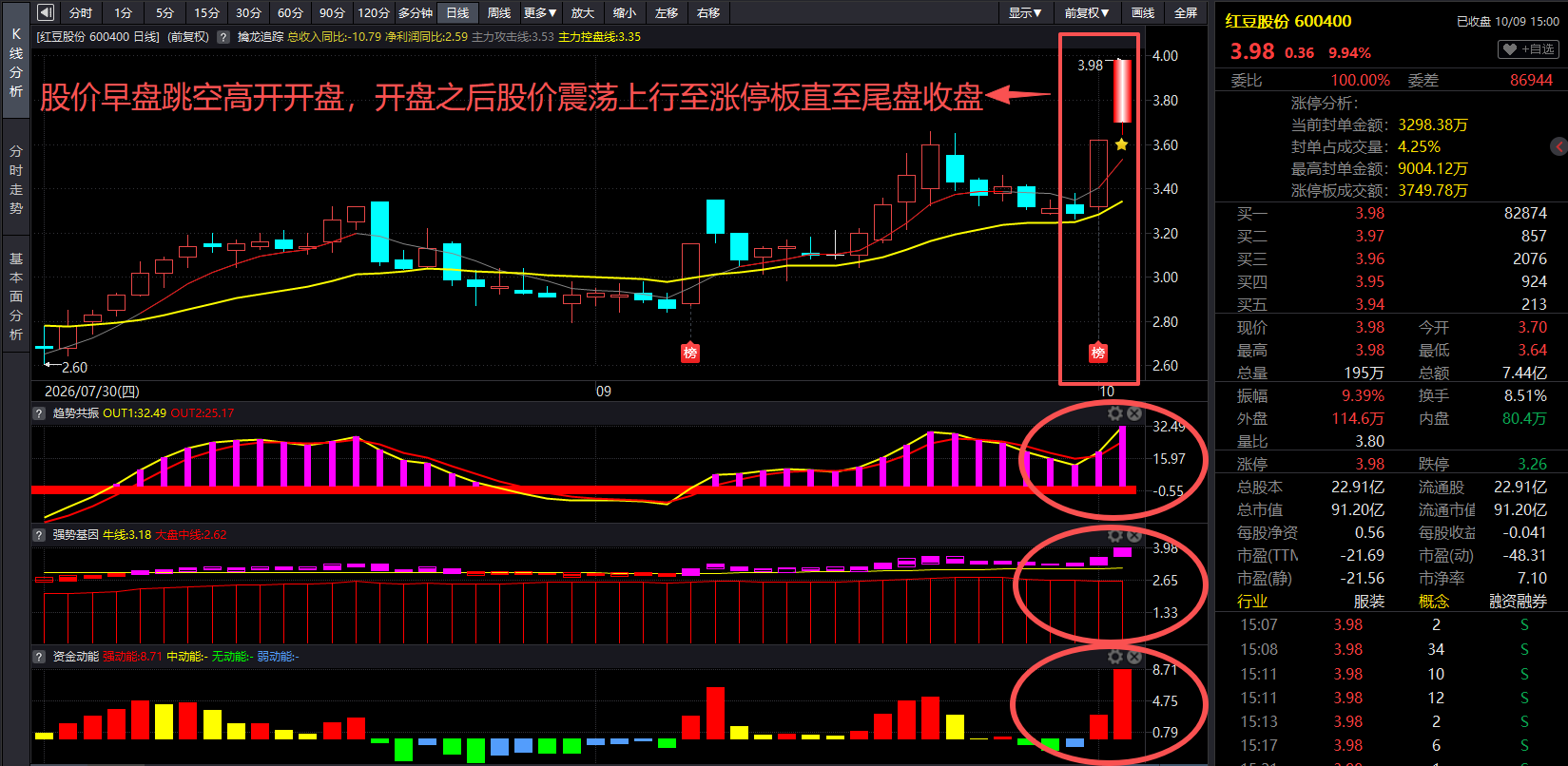Screen dimensions: 1568x766
Task: Open settings gear for 资金动能 panel
Action: [1115, 657]
